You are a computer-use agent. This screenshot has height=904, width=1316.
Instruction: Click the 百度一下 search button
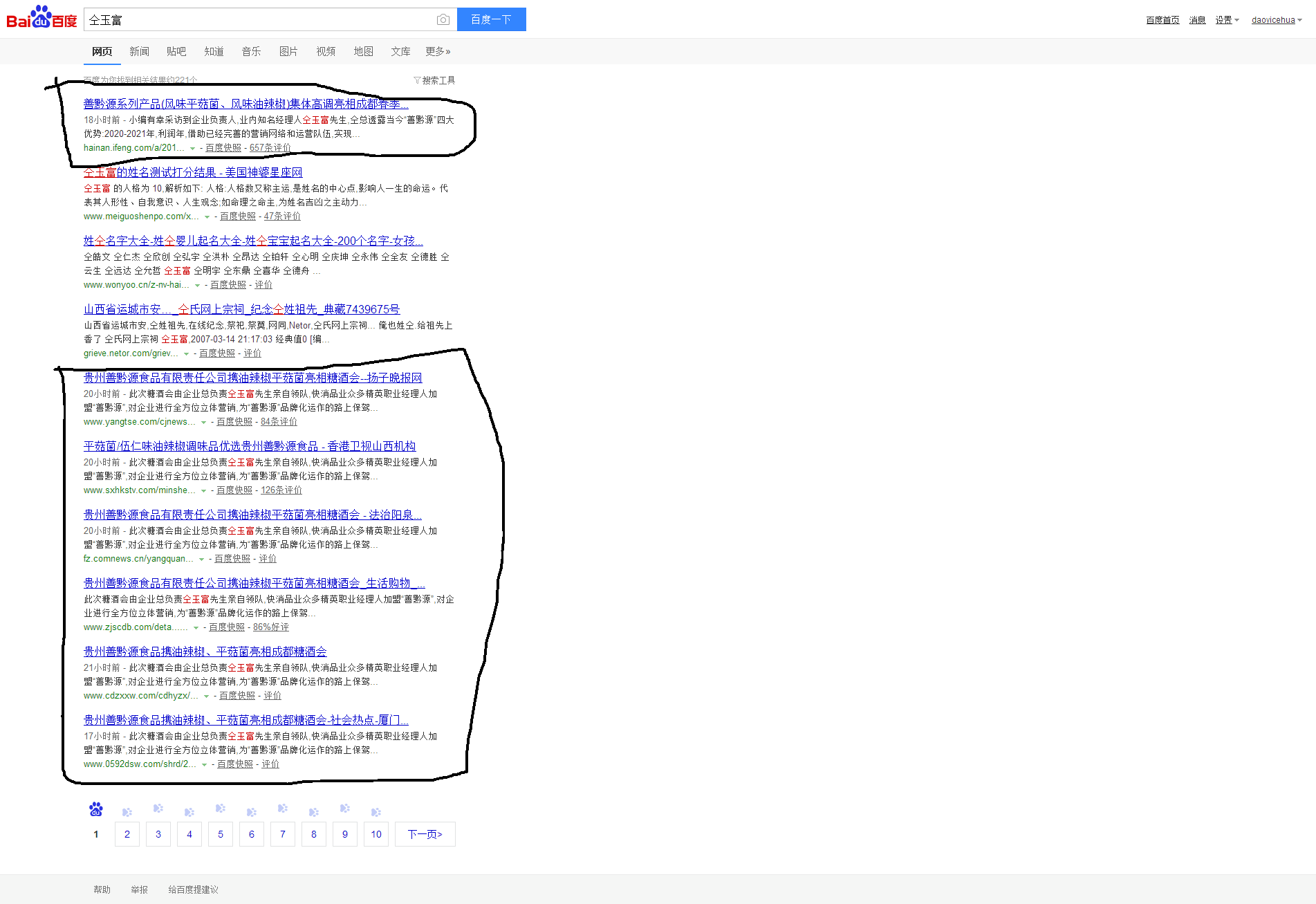point(492,19)
